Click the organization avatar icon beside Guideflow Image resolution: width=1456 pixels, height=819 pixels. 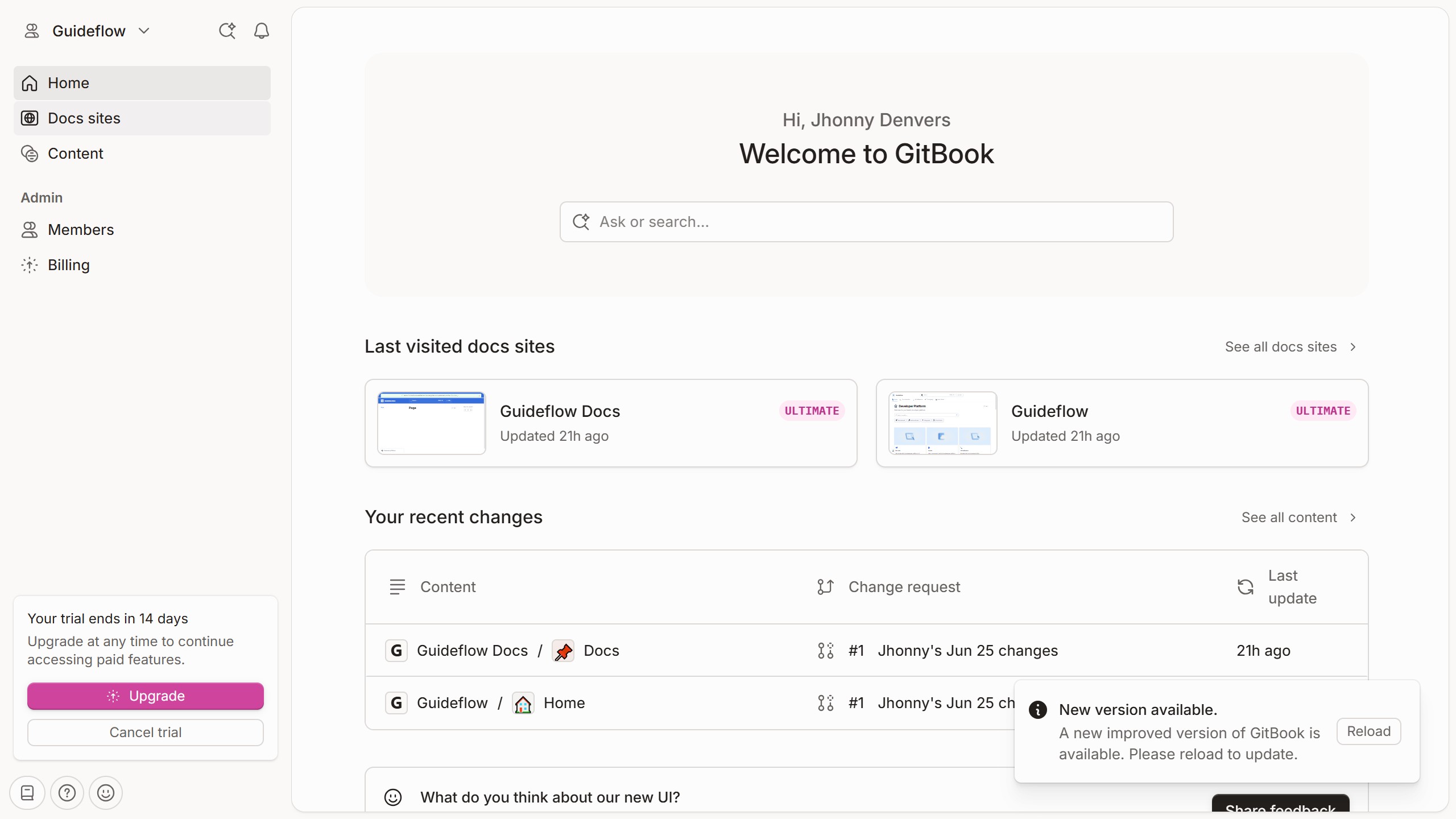[32, 31]
